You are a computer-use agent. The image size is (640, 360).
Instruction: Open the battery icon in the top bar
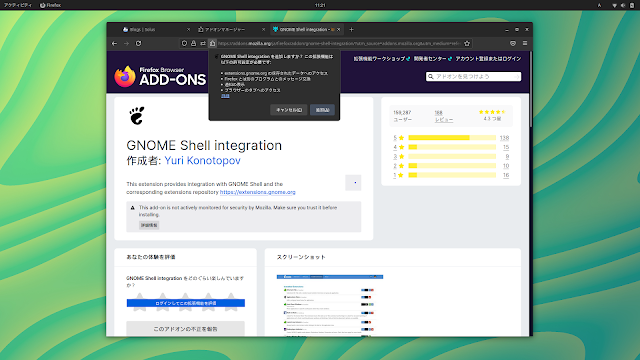[x=632, y=5]
